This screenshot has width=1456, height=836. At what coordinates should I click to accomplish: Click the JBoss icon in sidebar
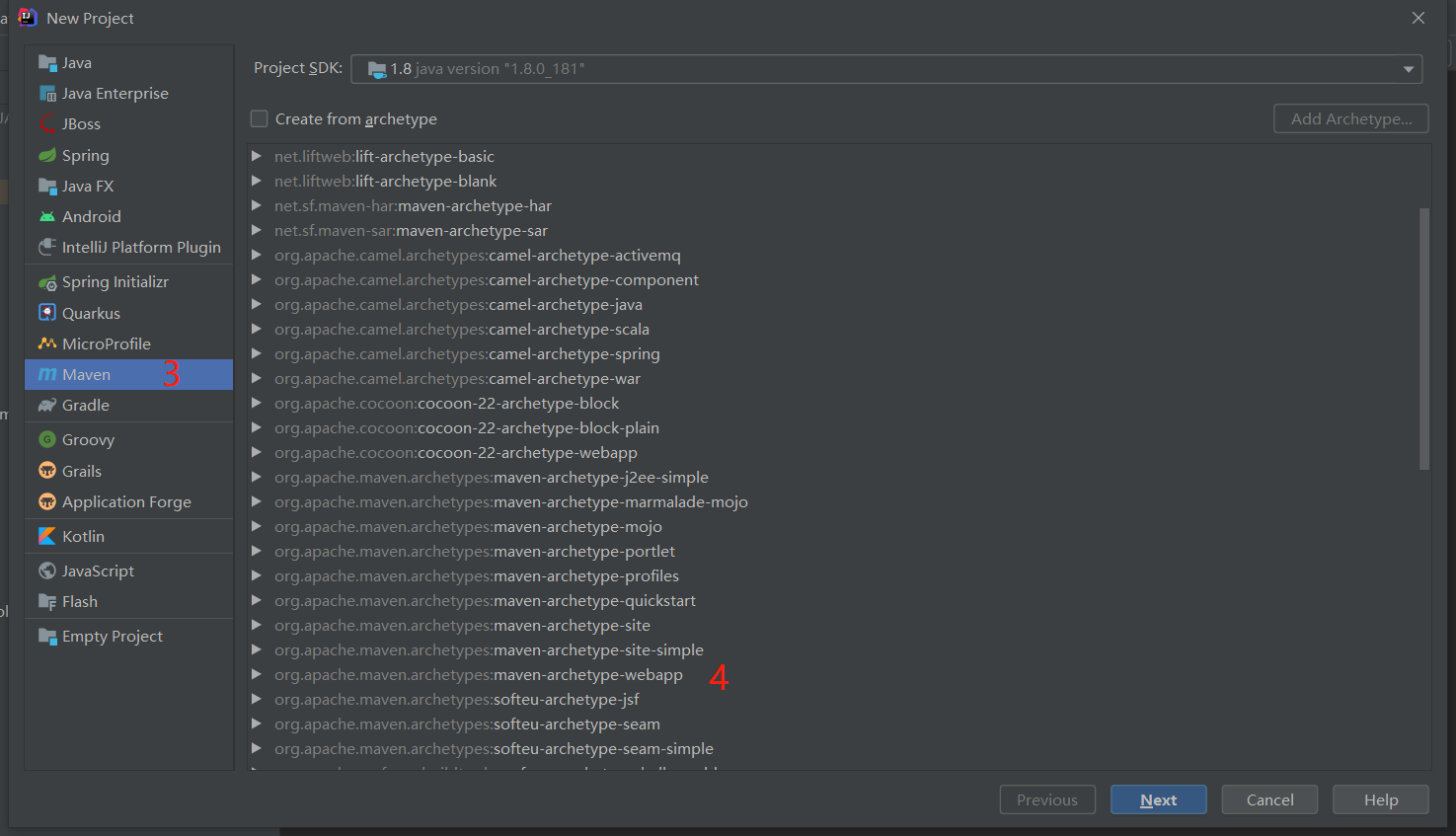tap(47, 124)
